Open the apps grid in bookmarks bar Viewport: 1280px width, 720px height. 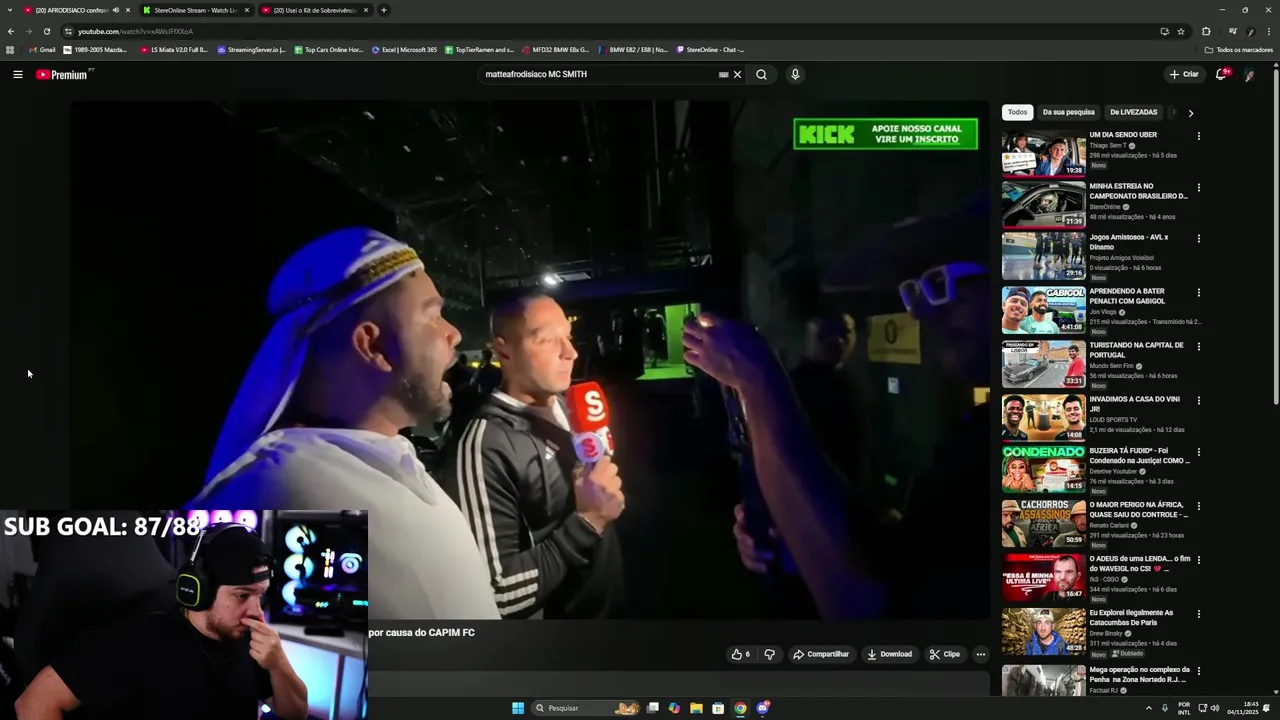[10, 49]
